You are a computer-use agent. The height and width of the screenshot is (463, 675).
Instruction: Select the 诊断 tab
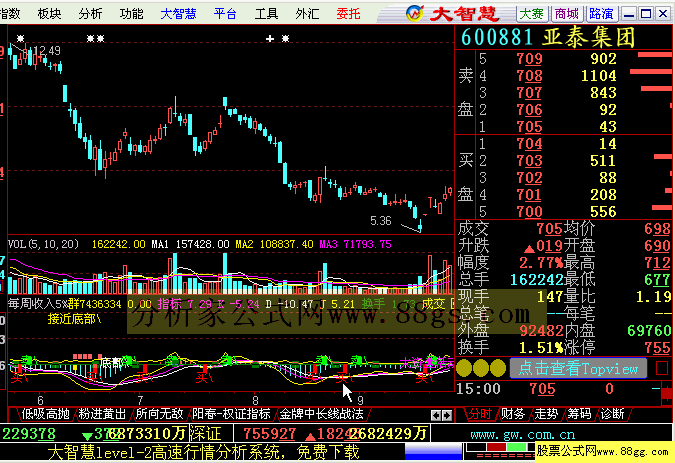[x=613, y=414]
